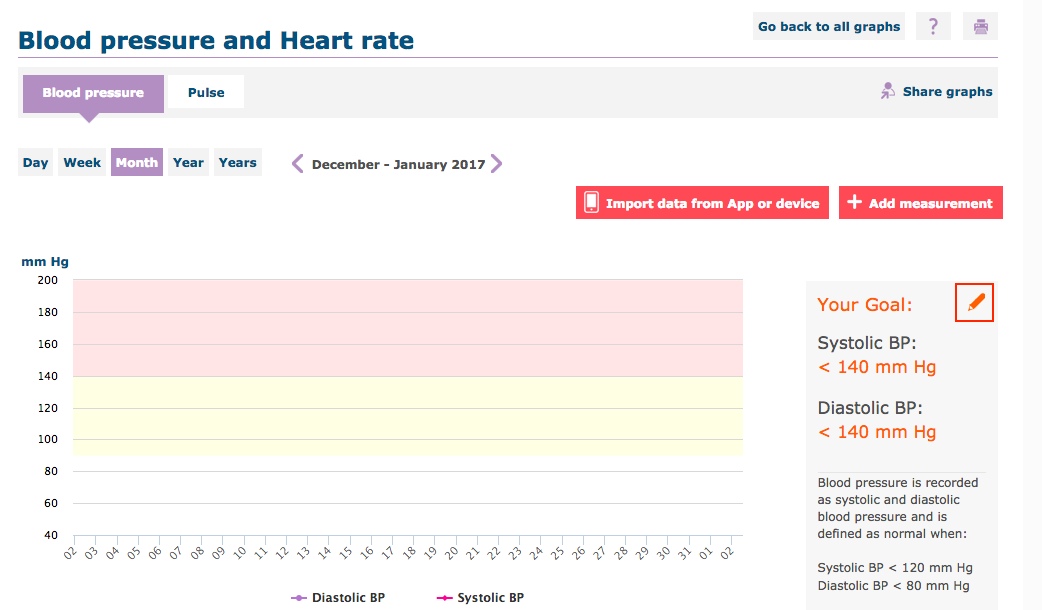Click the printer icon

(x=980, y=27)
